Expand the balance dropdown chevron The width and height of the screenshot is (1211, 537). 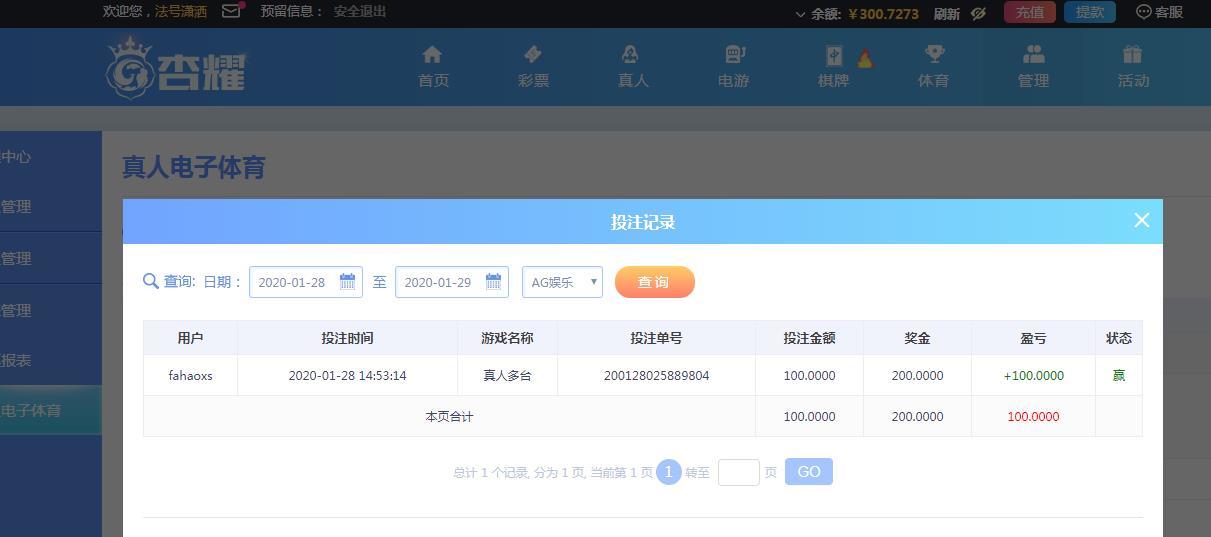tap(800, 14)
